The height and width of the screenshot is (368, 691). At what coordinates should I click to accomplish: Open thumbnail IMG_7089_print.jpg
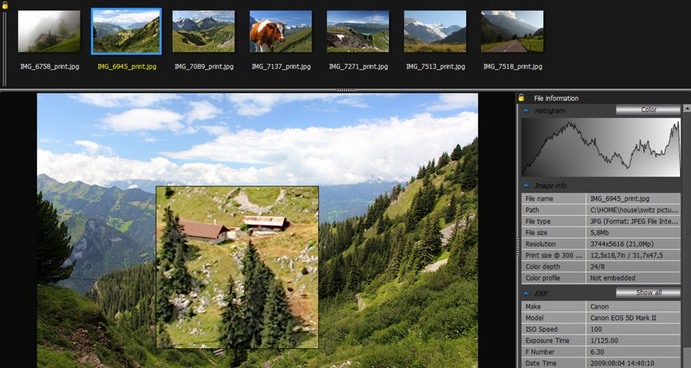point(204,31)
